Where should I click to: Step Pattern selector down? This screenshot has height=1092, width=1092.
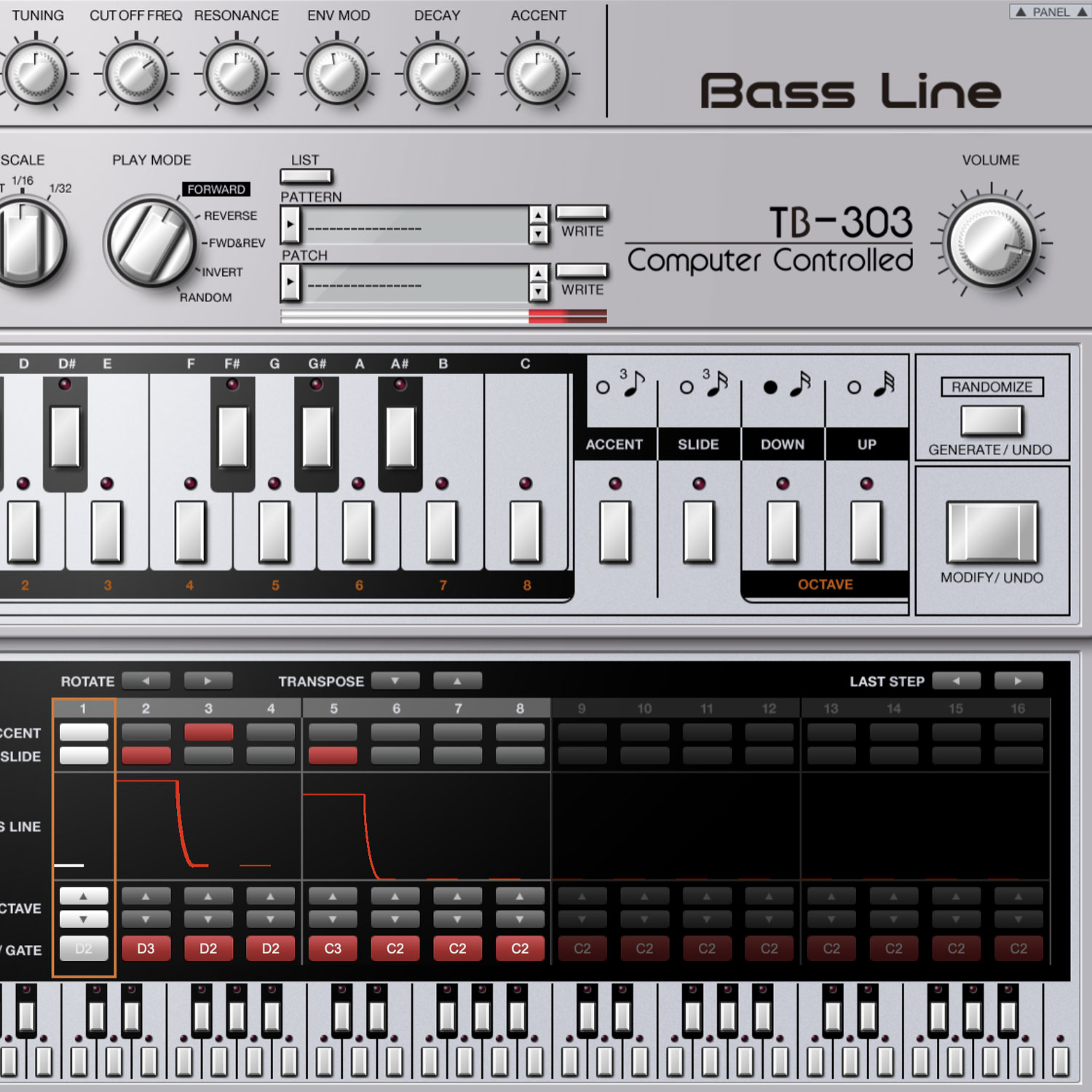[x=538, y=234]
